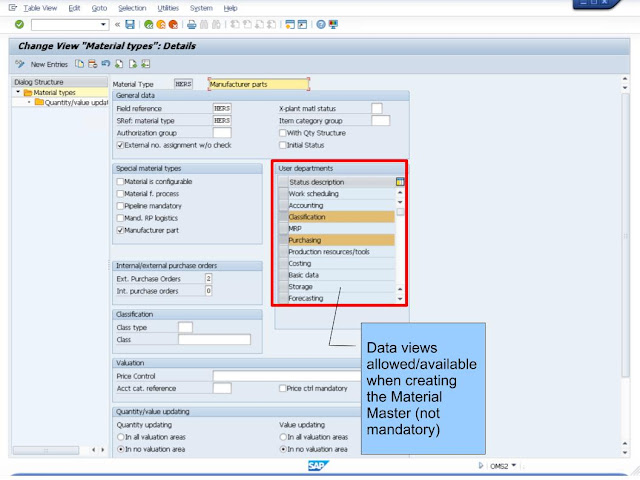
Task: Click Dialog Structure right scroll arrow
Action: click(102, 450)
